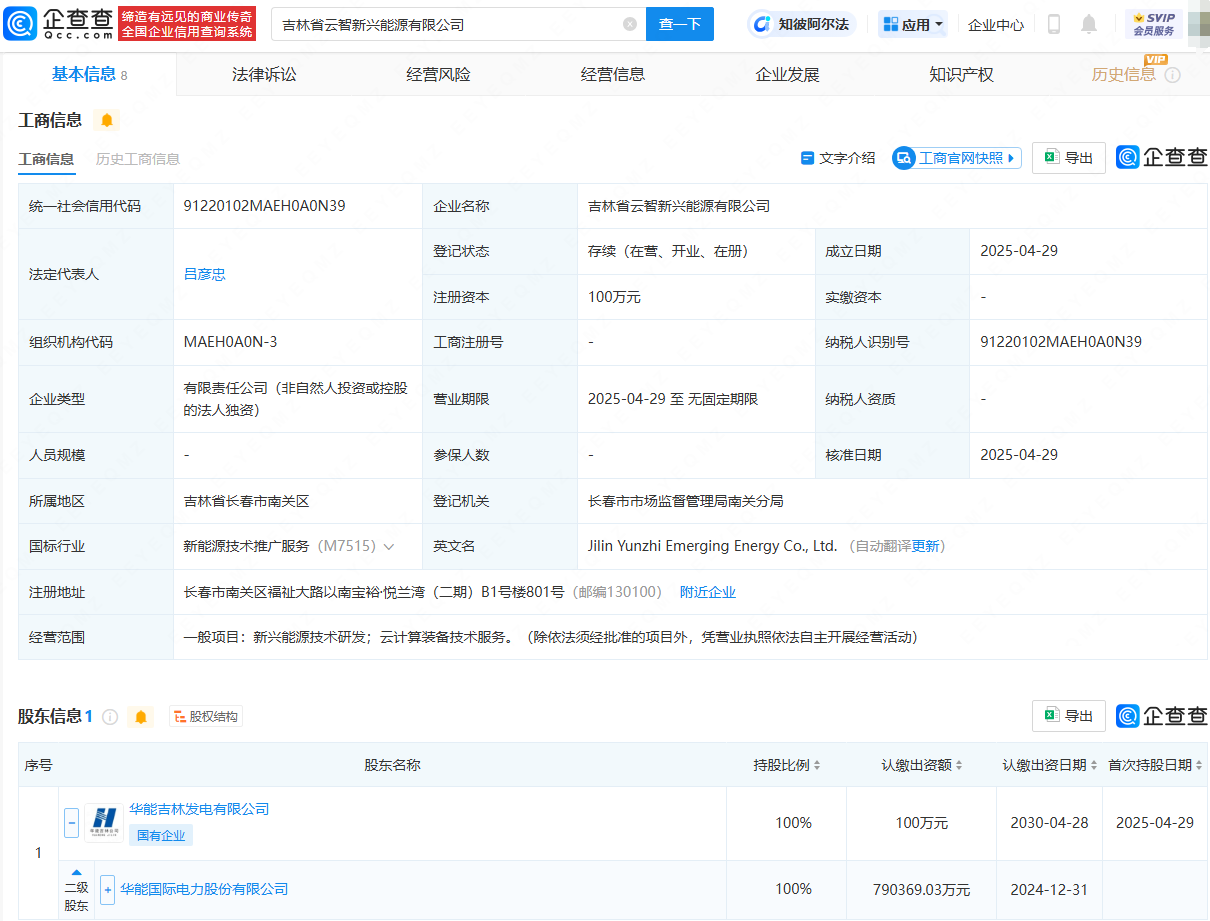The width and height of the screenshot is (1210, 921).
Task: Switch to 知识产权 tab
Action: (961, 74)
